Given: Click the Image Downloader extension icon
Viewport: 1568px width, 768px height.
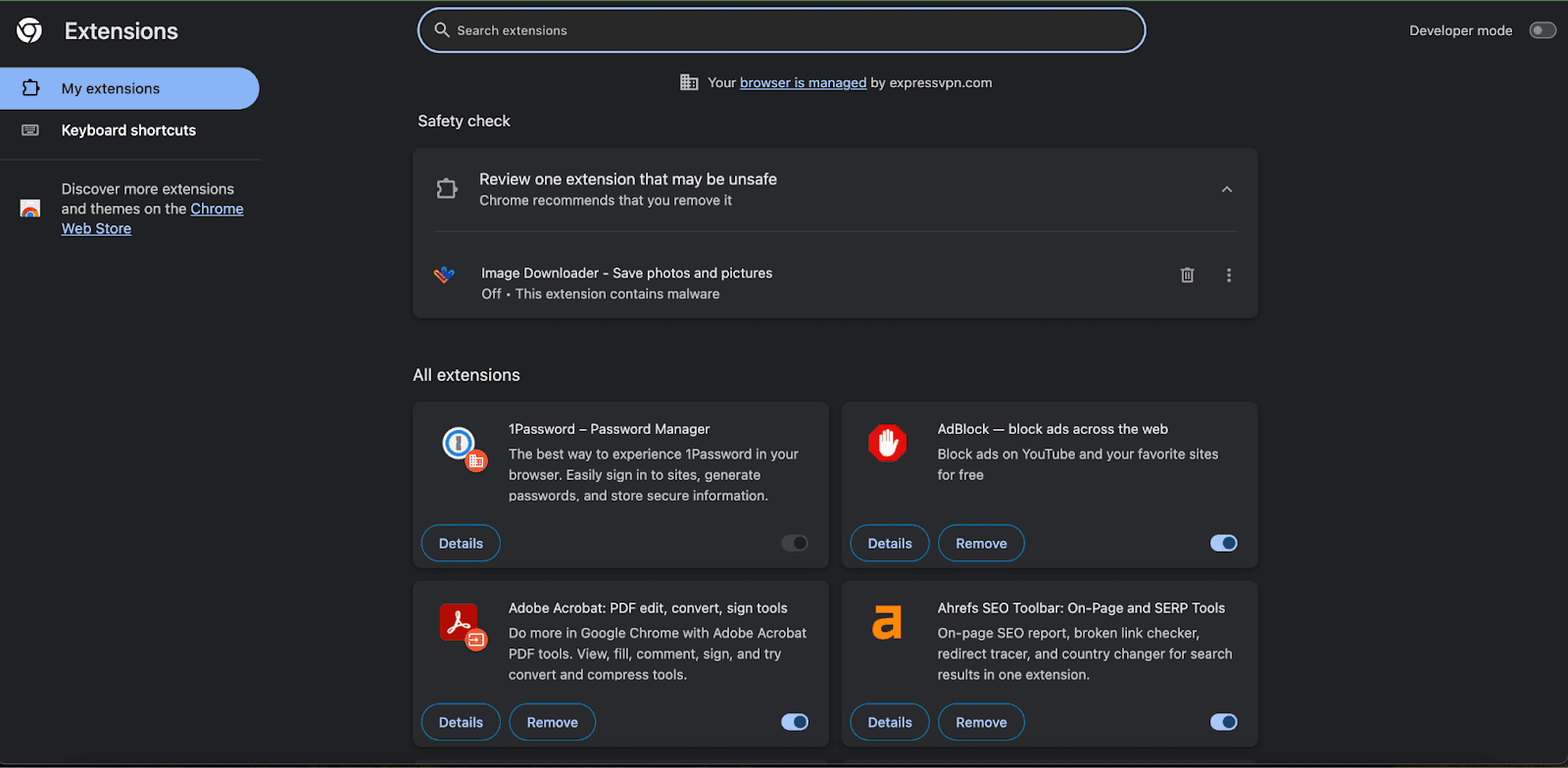Looking at the screenshot, I should (x=445, y=275).
